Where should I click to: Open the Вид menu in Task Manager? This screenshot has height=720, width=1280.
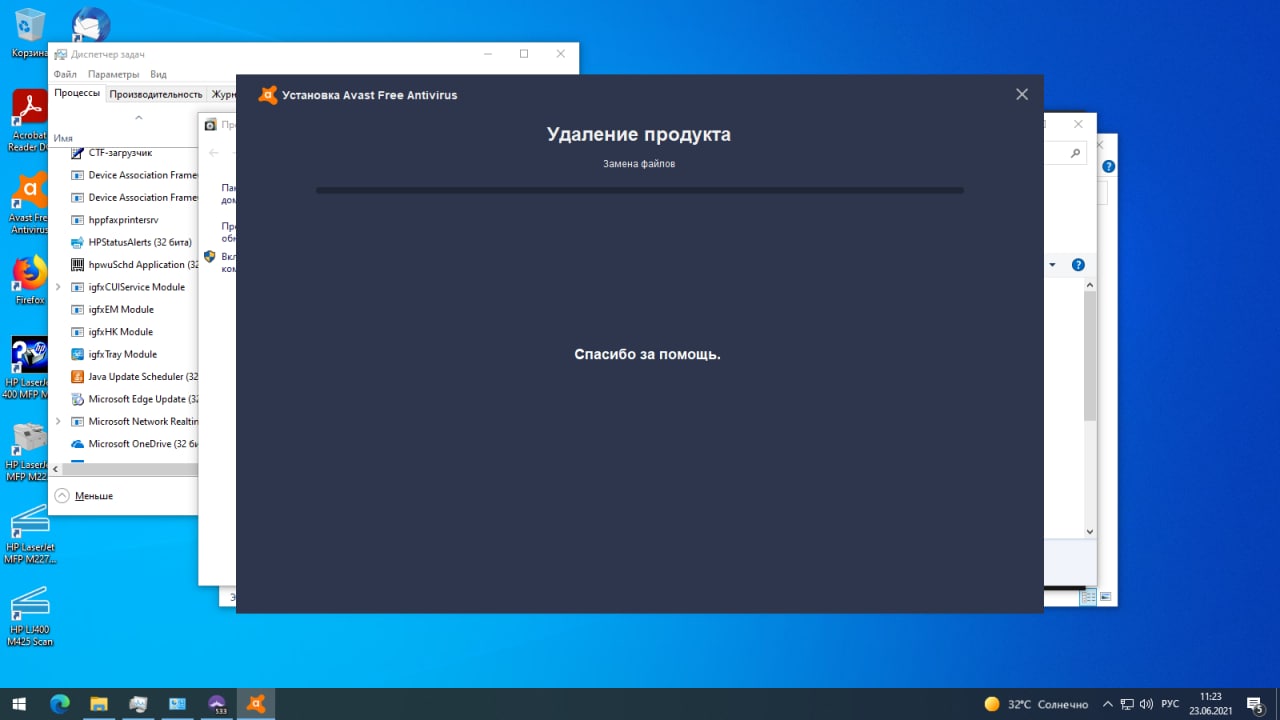tap(158, 74)
